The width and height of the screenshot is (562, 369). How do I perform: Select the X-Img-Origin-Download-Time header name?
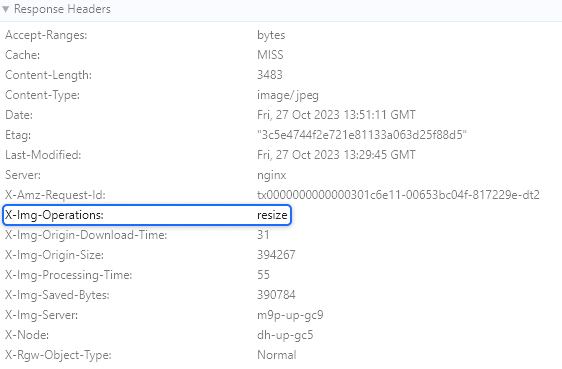click(x=86, y=235)
